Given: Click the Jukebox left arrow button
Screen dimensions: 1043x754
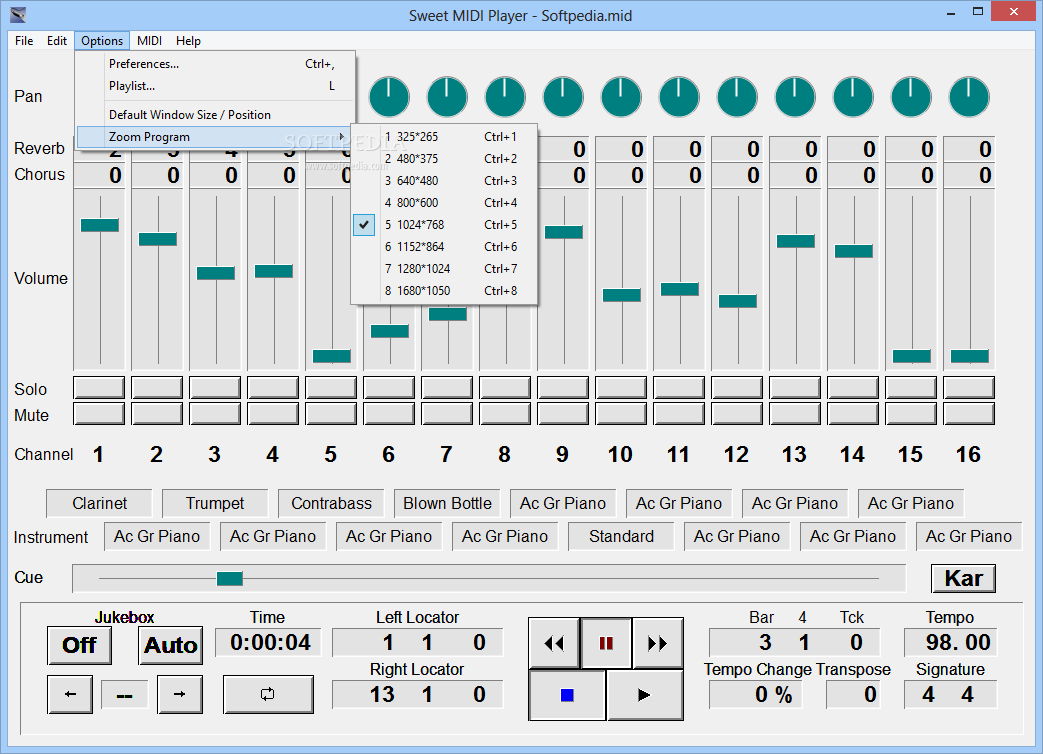Looking at the screenshot, I should click(x=70, y=694).
